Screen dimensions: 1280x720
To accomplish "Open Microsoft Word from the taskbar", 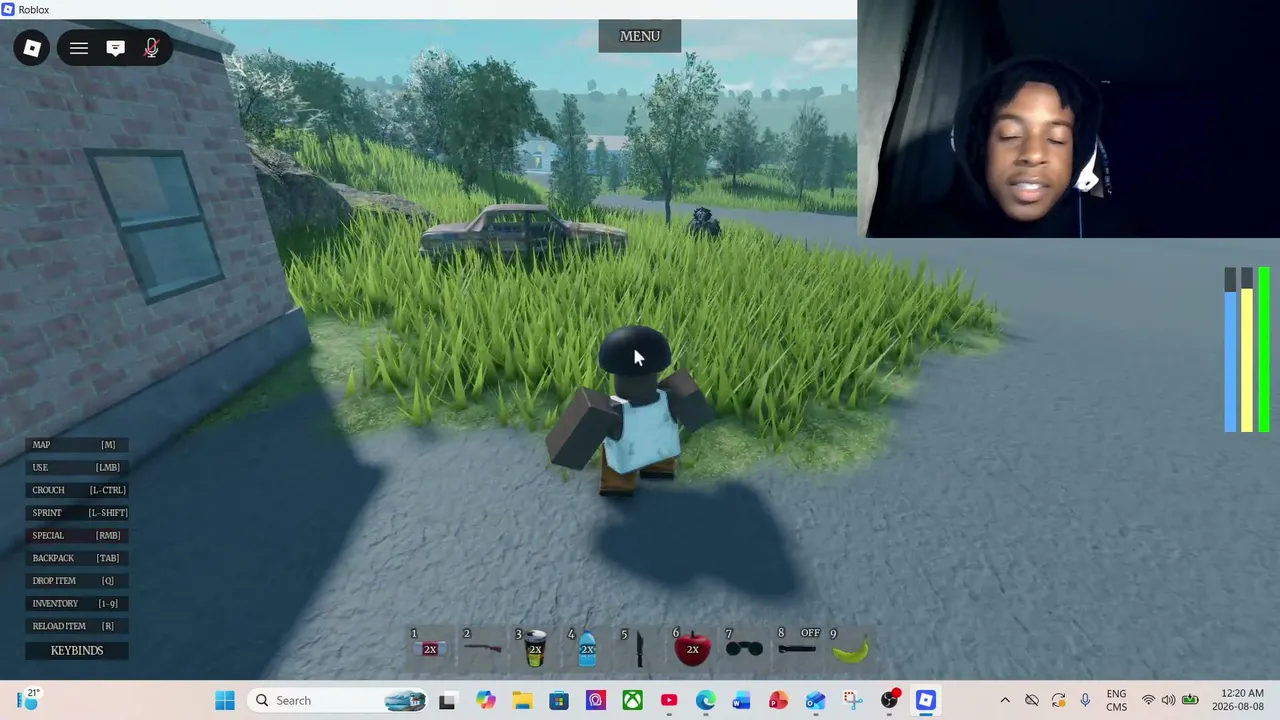I will [x=742, y=700].
